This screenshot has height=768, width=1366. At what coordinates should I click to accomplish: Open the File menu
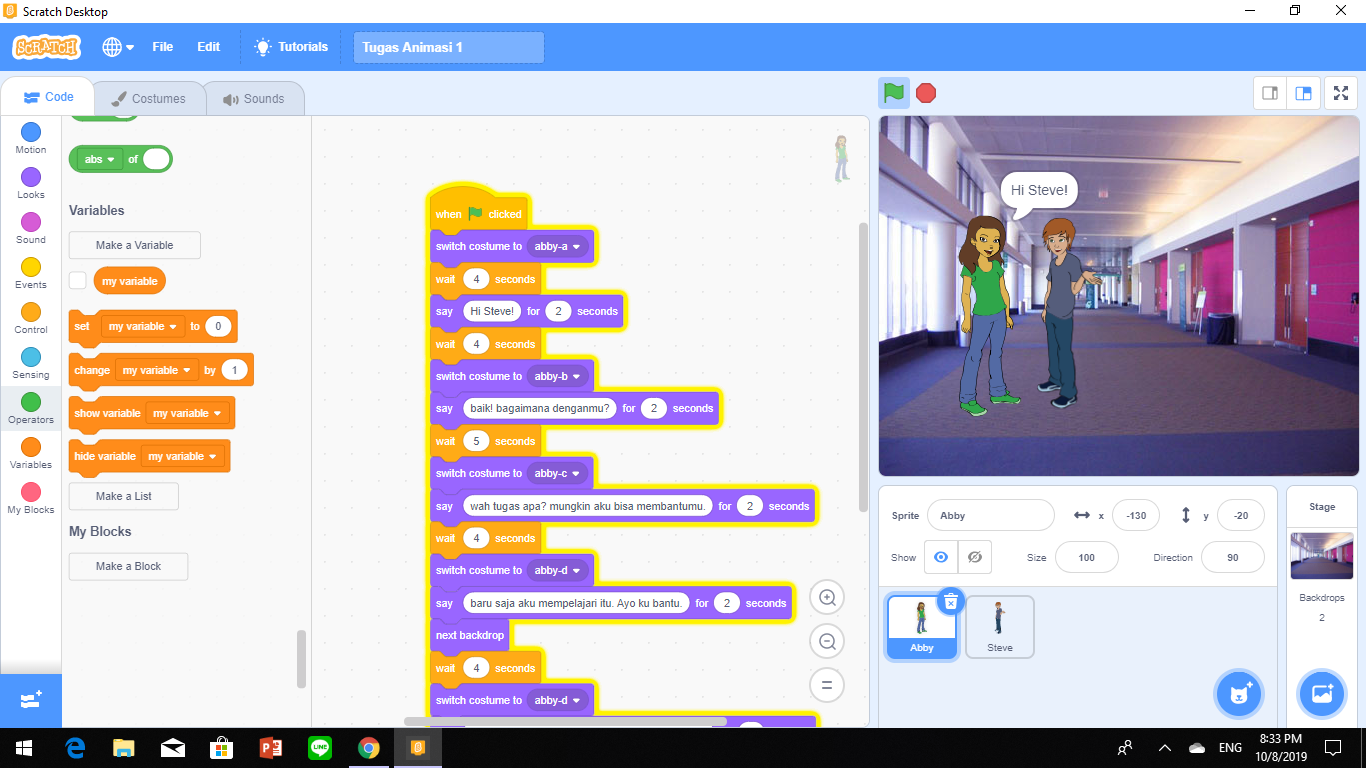coord(162,46)
